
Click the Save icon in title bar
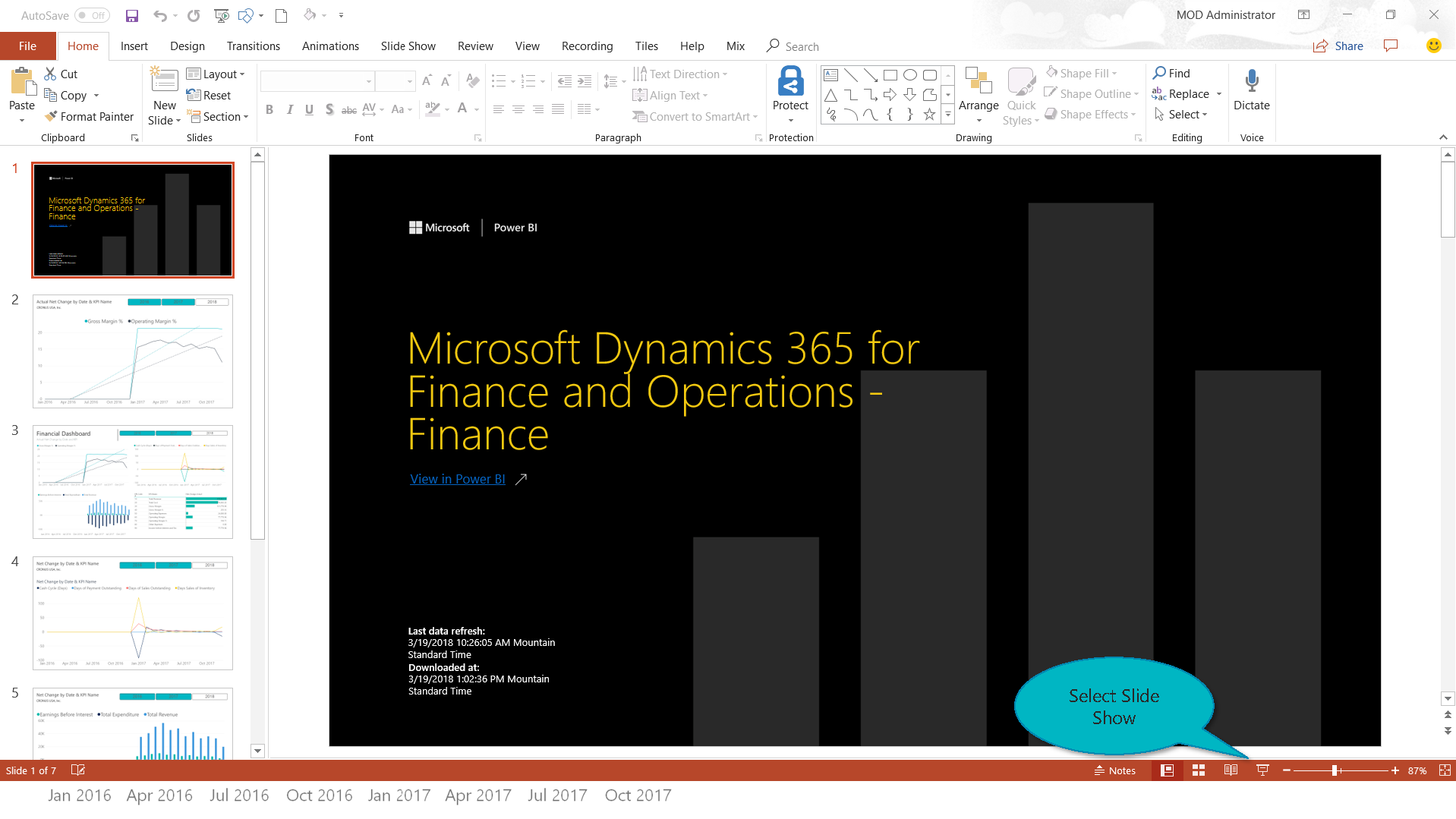pyautogui.click(x=132, y=15)
